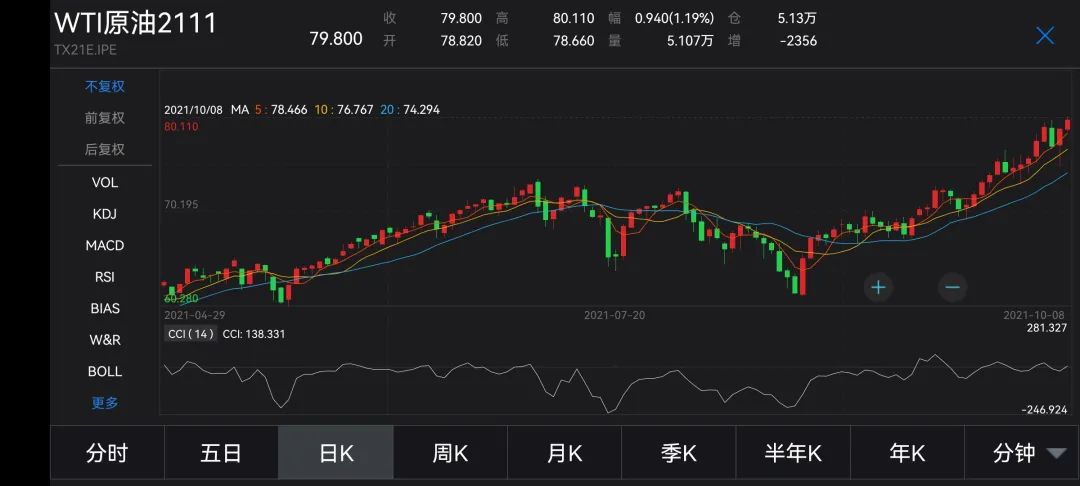1080x486 pixels.
Task: Show the VOL volume indicator
Action: pos(105,182)
